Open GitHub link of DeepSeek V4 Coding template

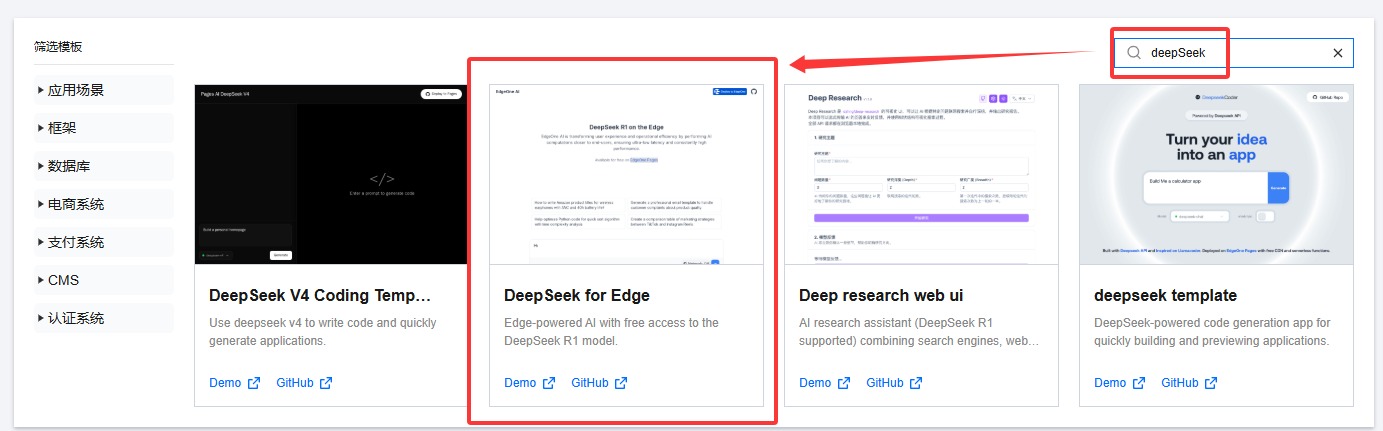[x=295, y=383]
